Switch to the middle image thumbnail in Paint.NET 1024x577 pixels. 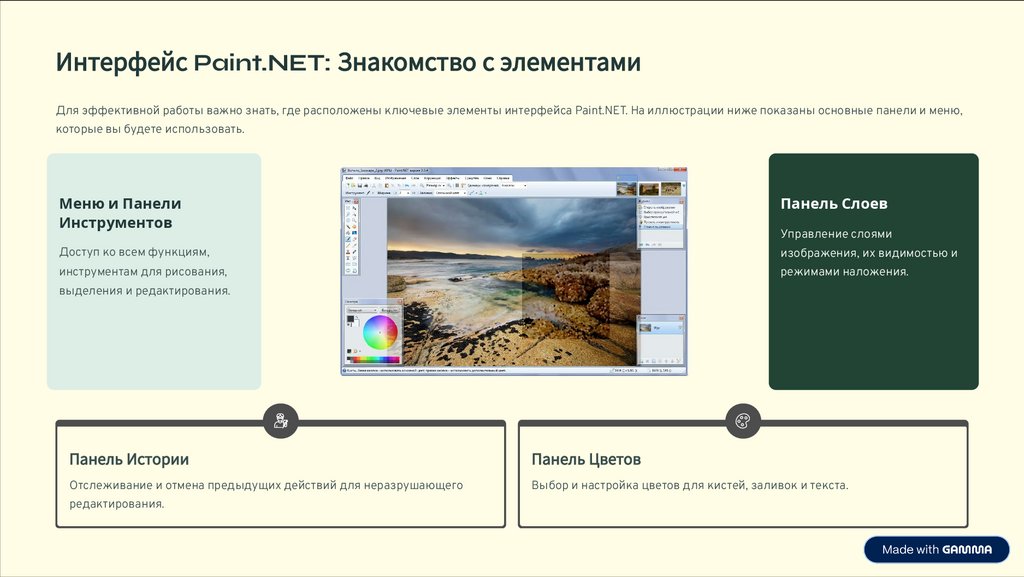click(x=649, y=189)
